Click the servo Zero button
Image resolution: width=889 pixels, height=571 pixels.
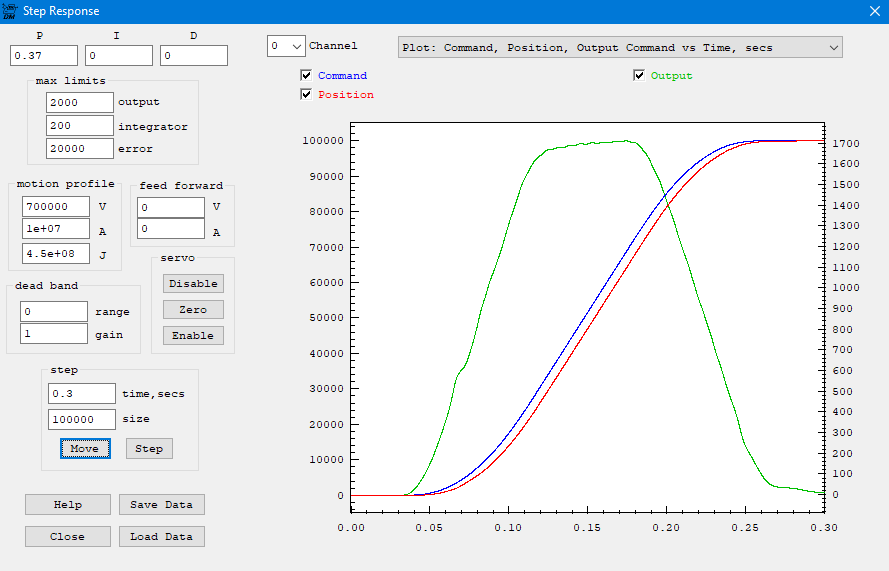(x=193, y=310)
